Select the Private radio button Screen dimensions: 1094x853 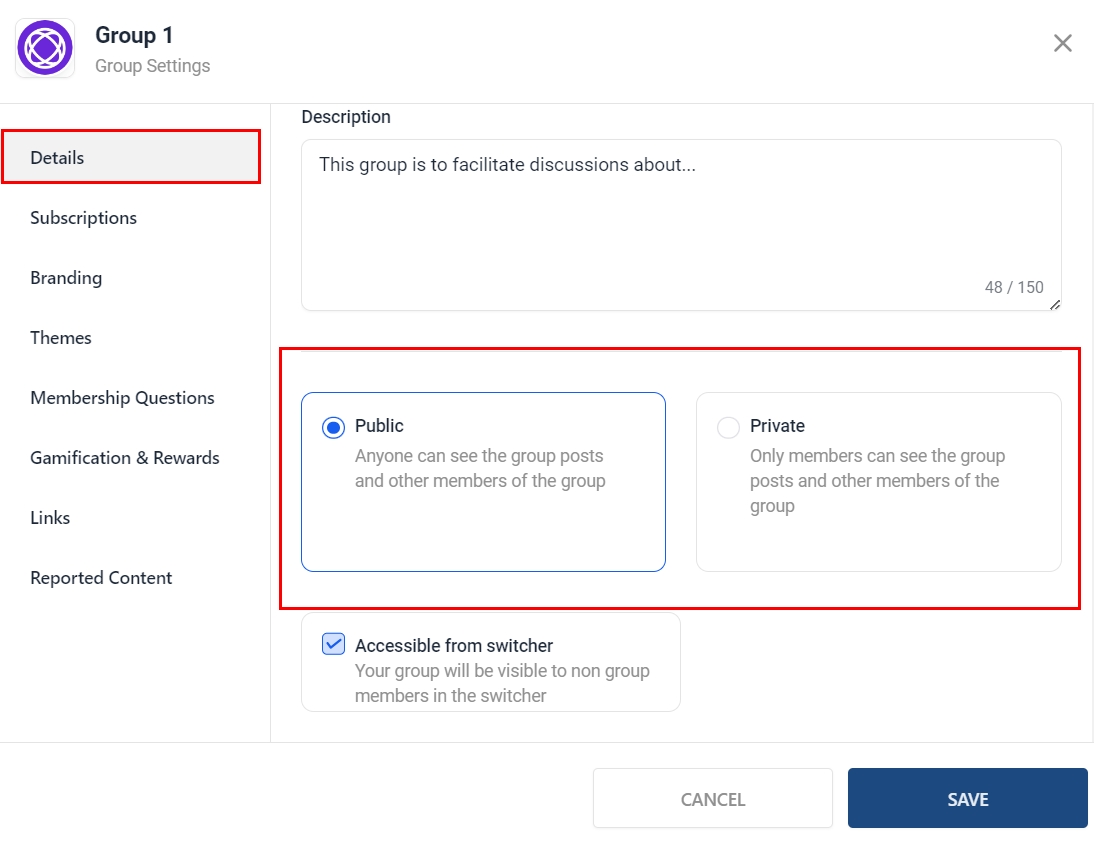tap(729, 428)
